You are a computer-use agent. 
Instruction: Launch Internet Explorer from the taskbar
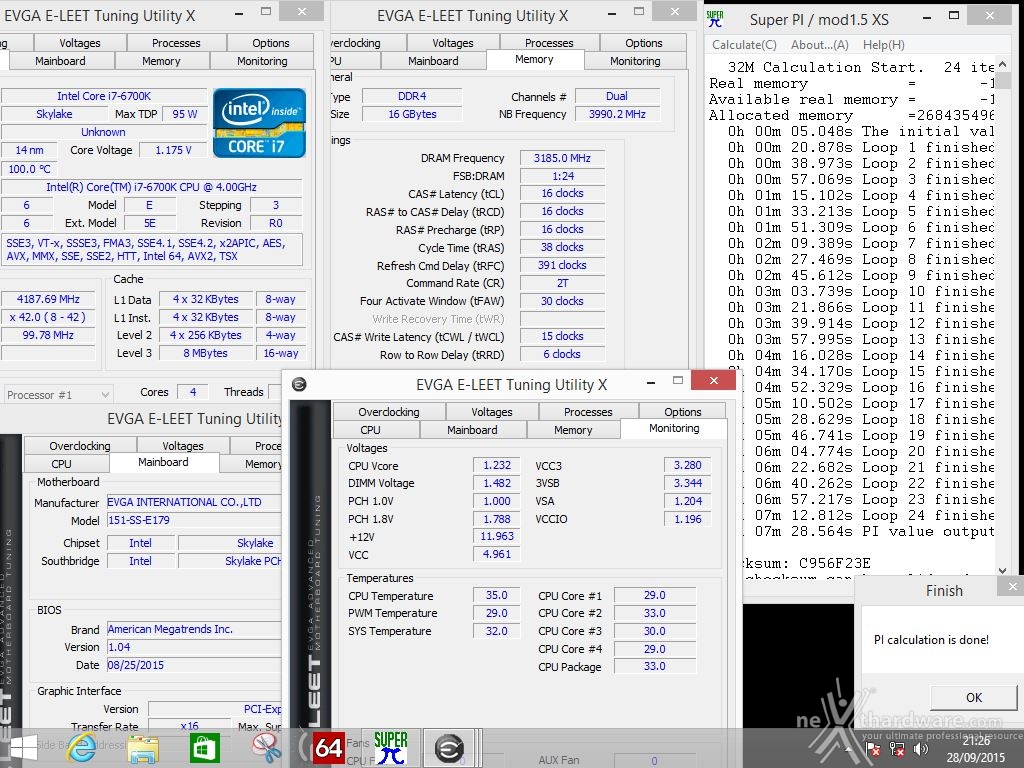[81, 748]
